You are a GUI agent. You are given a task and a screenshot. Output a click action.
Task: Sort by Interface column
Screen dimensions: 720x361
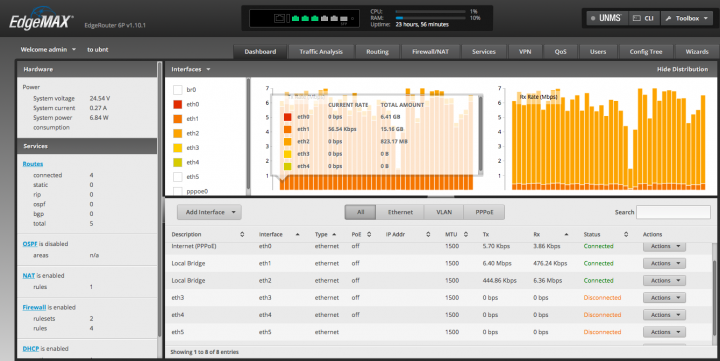279,234
